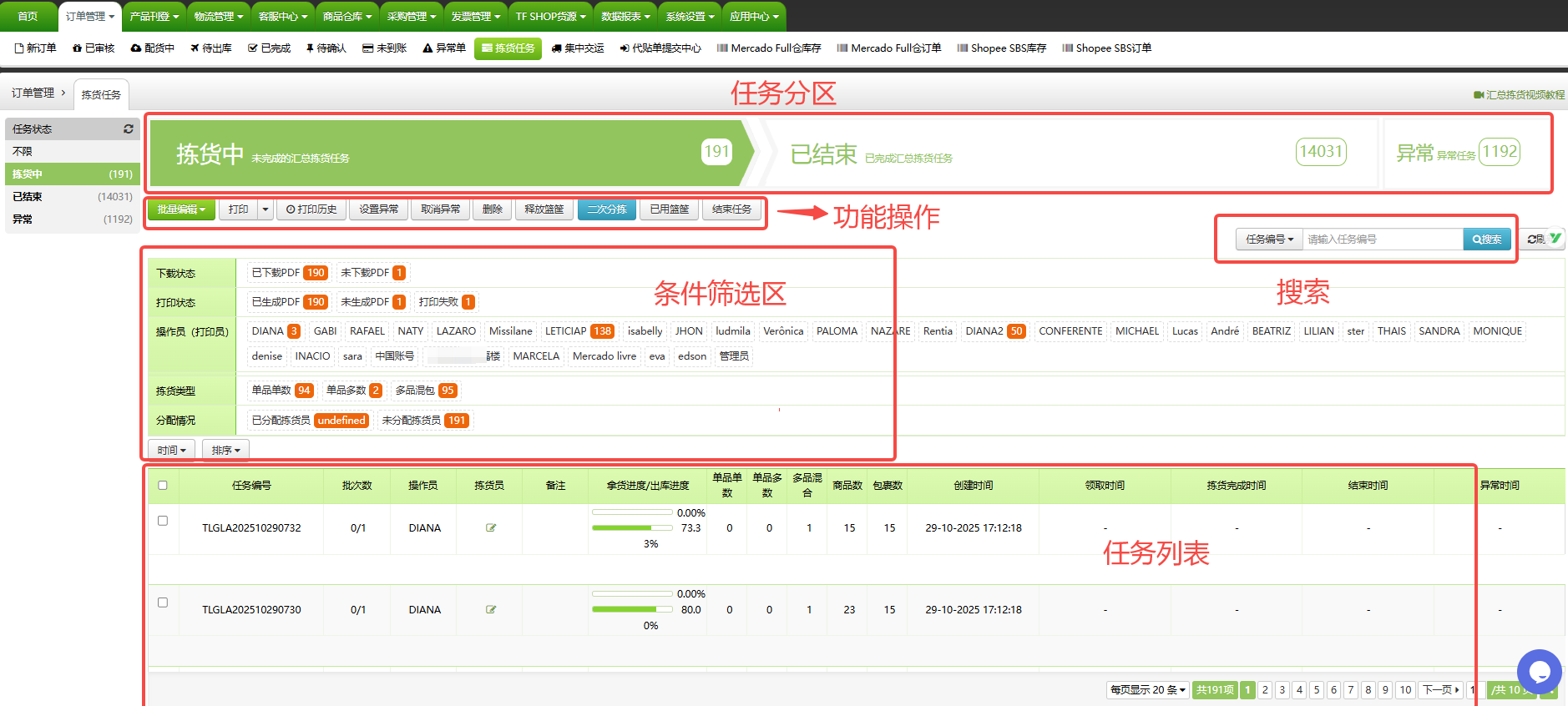The height and width of the screenshot is (706, 1568).
Task: Tick the select-all checkbox in table header
Action: point(163,485)
